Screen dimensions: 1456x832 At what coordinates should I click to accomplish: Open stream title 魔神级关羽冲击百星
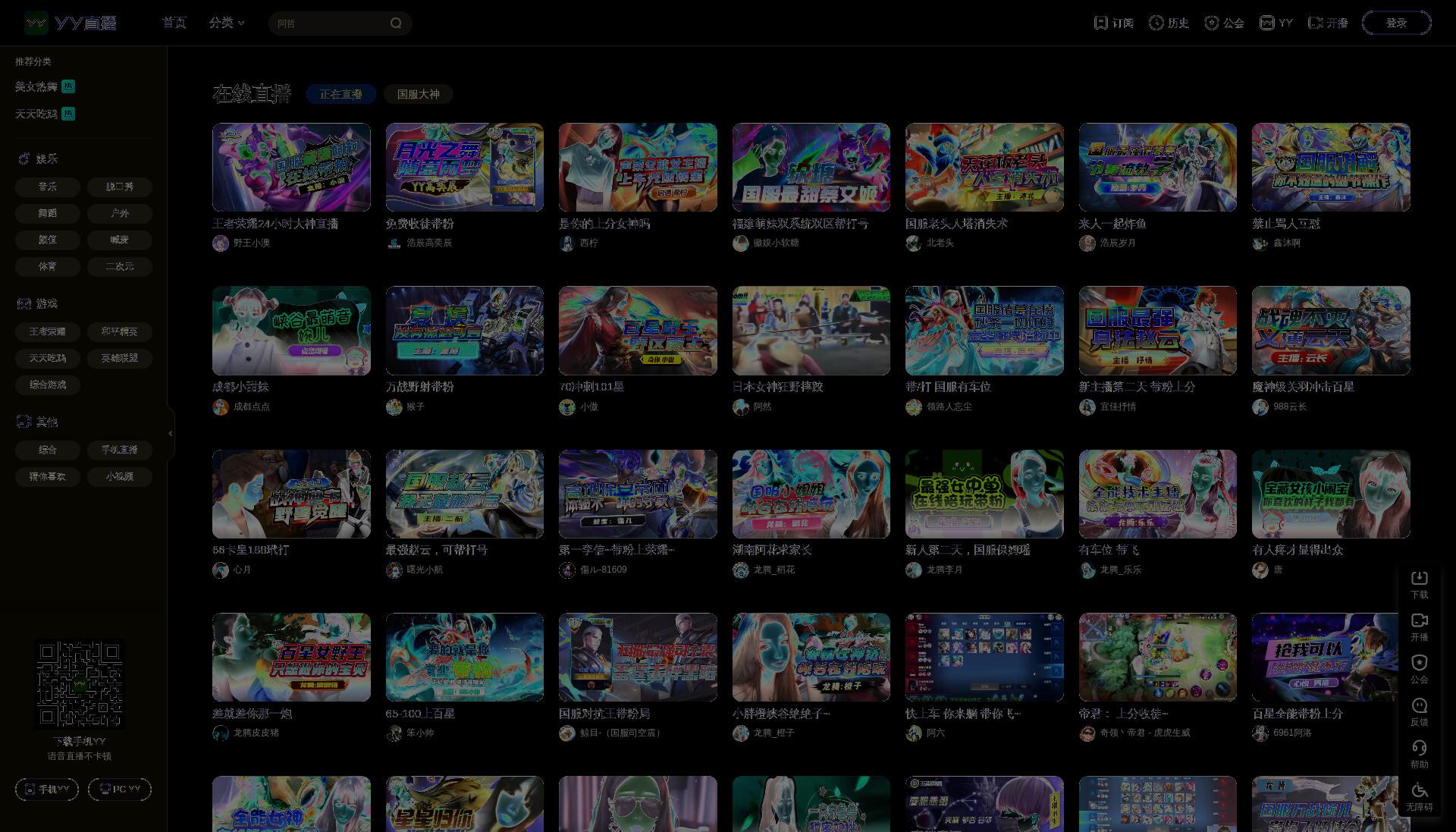click(1303, 388)
